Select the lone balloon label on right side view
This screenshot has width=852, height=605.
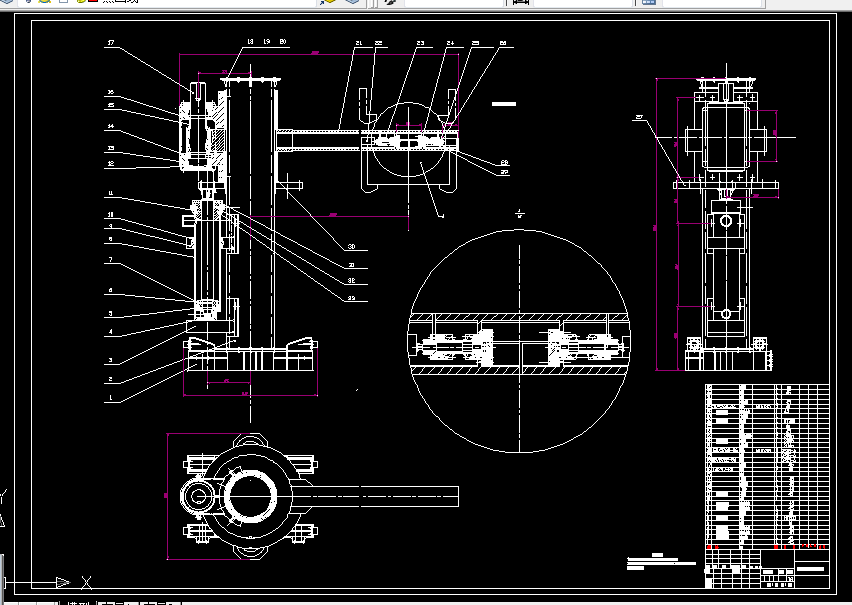(639, 116)
